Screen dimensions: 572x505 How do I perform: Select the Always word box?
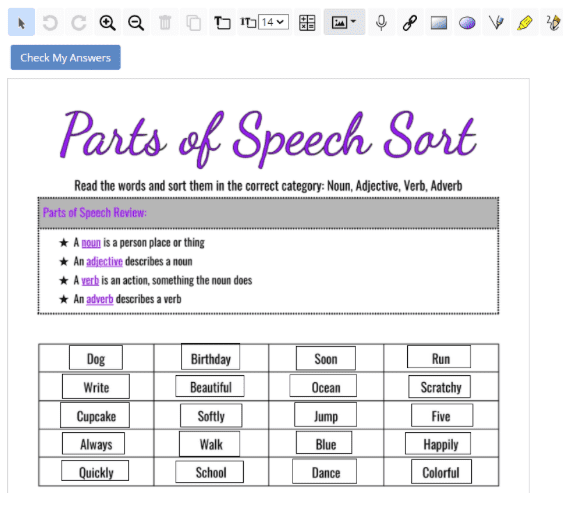(x=93, y=443)
